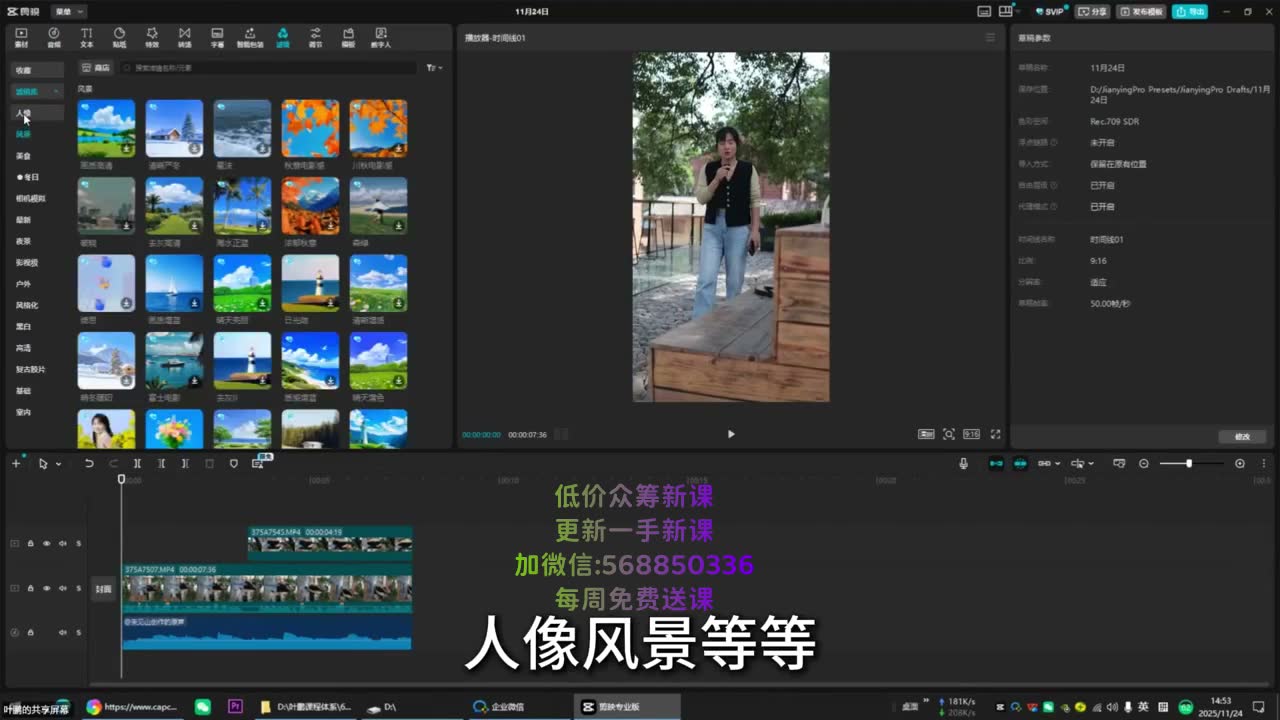Select the 美食 food filter category

click(23, 156)
